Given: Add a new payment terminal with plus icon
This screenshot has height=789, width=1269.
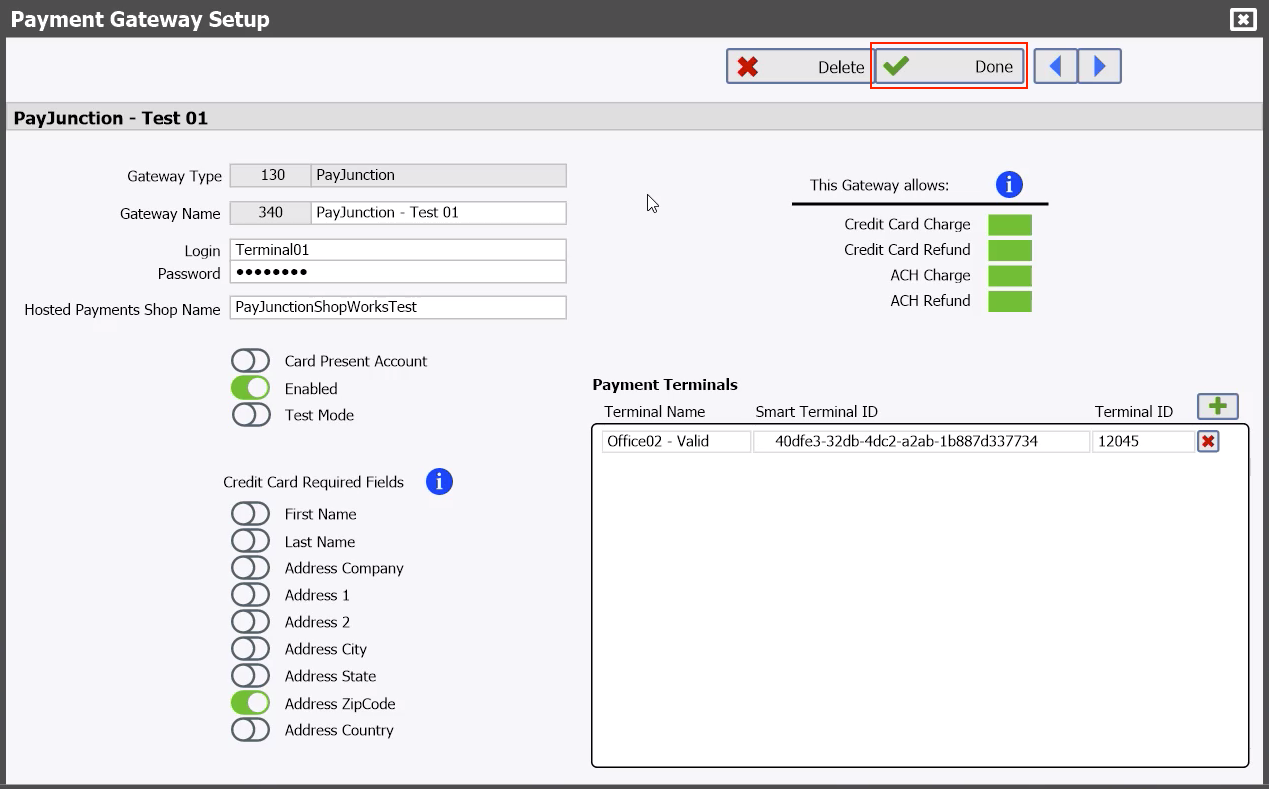Looking at the screenshot, I should tap(1218, 406).
